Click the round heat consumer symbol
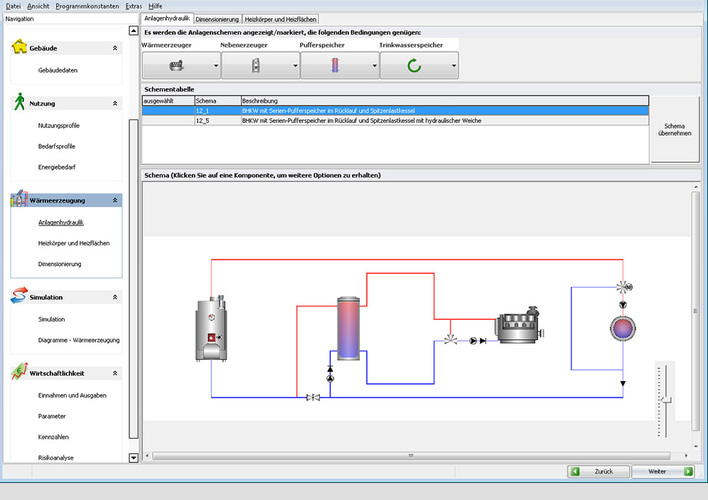The image size is (708, 500). coord(624,329)
